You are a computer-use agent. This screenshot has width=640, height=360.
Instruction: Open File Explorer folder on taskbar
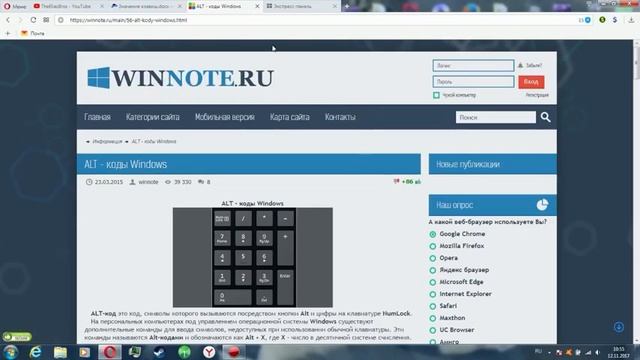(60, 352)
